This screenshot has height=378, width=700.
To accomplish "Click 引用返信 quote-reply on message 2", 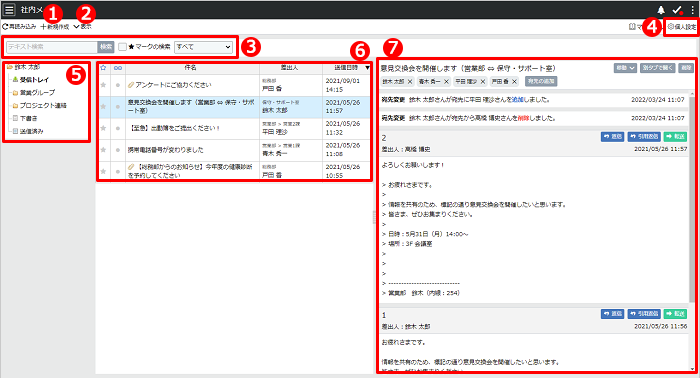I will (x=644, y=137).
